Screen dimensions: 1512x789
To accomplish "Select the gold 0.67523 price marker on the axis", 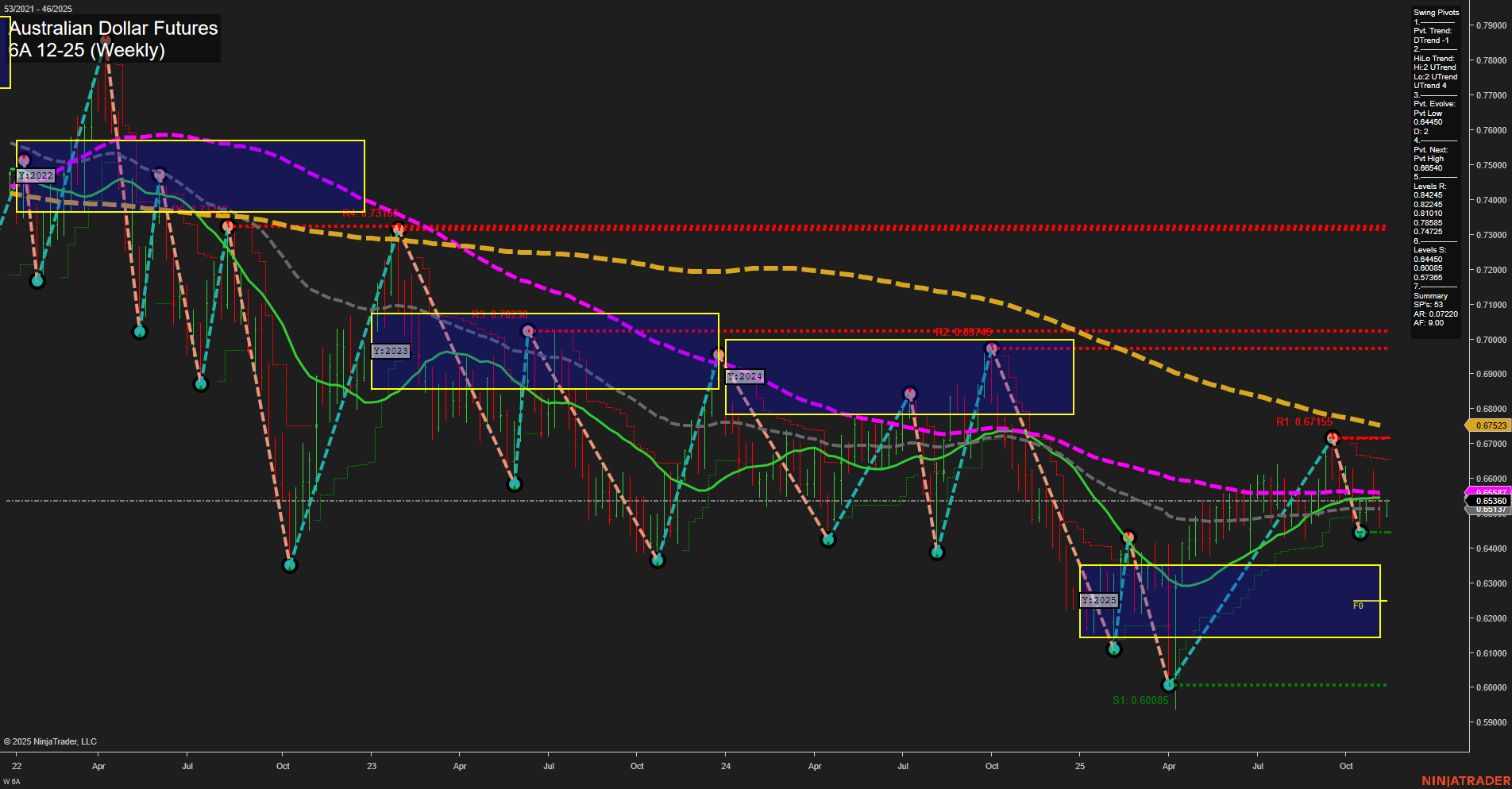I will click(1491, 425).
